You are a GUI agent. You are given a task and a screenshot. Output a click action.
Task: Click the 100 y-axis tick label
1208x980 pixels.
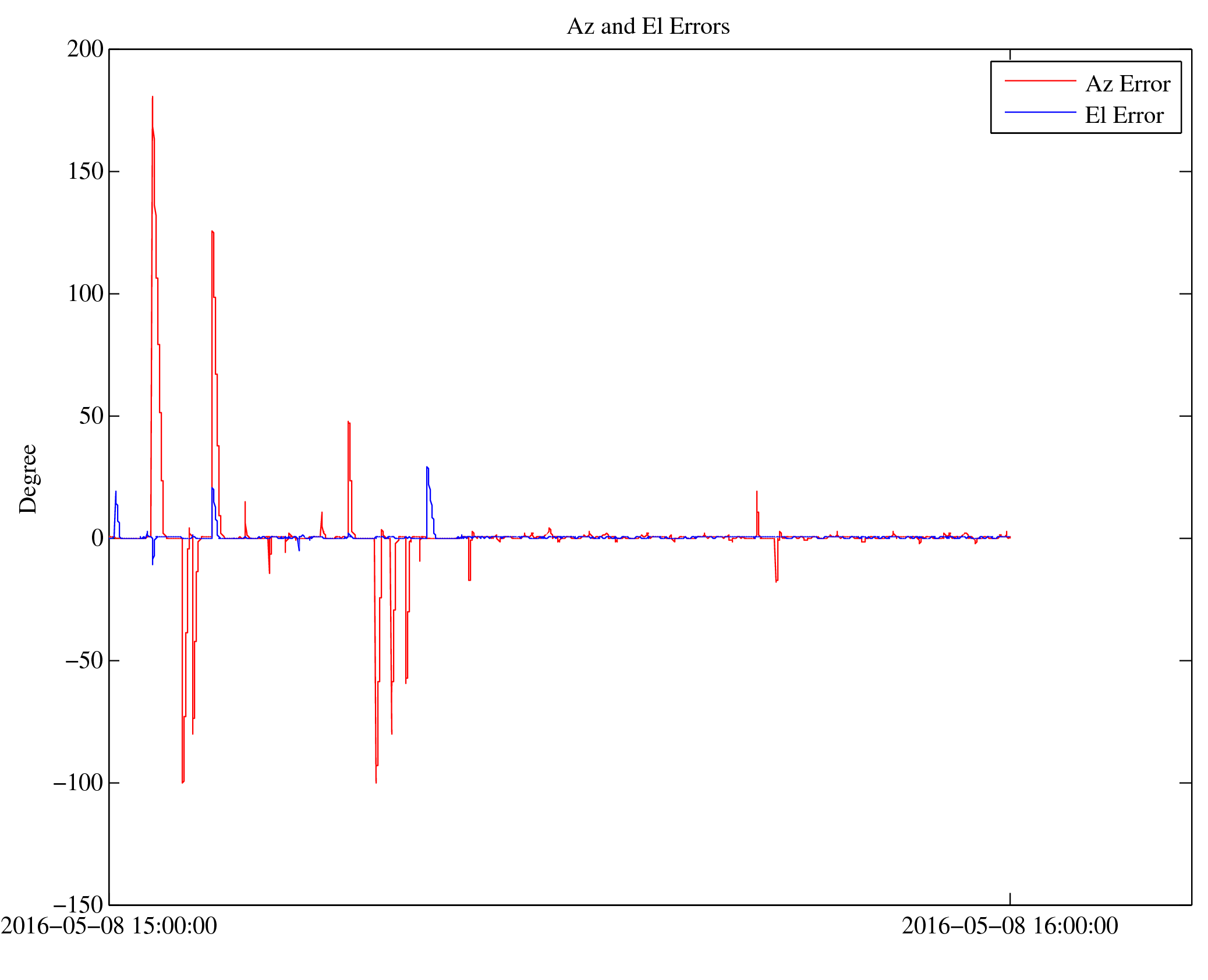(x=85, y=293)
